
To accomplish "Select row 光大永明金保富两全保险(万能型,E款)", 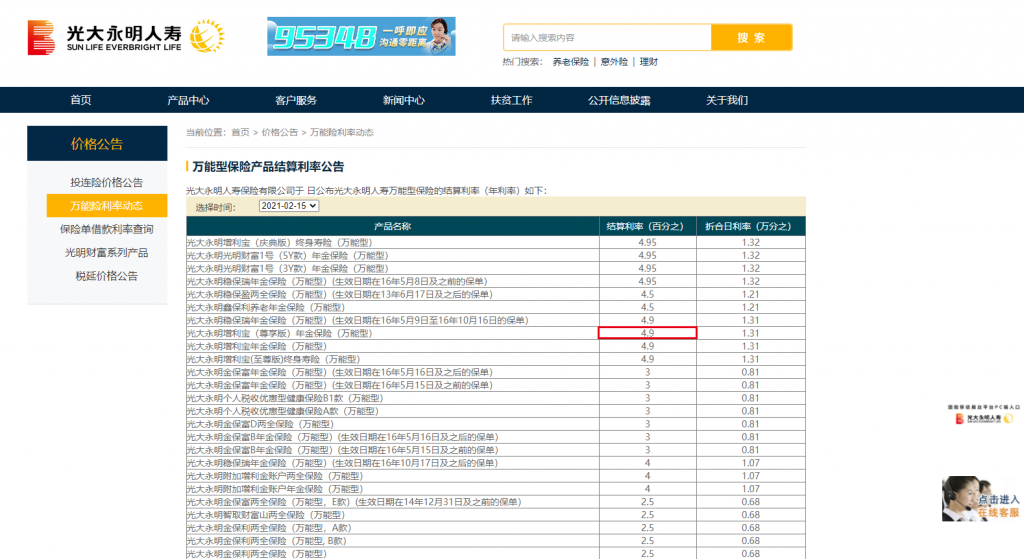I will (496, 502).
